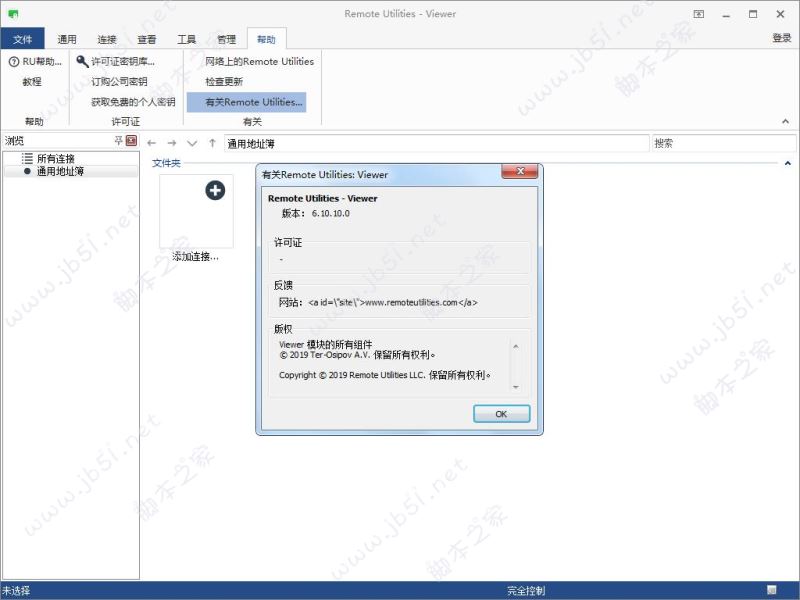The height and width of the screenshot is (600, 800).
Task: Switch to the 管理 ribbon tab
Action: (x=226, y=39)
